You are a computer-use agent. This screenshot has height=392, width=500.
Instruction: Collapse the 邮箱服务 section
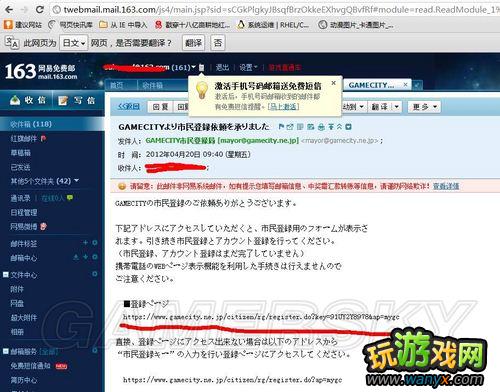[5, 351]
